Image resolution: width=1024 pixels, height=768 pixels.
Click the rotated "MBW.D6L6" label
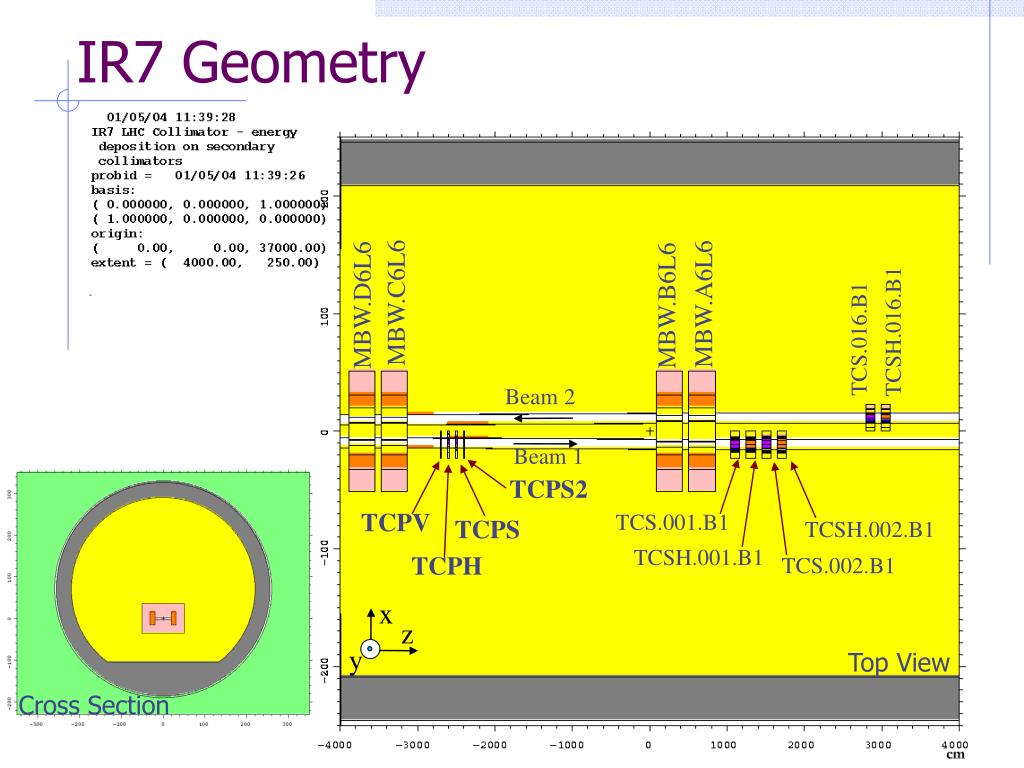coord(362,305)
